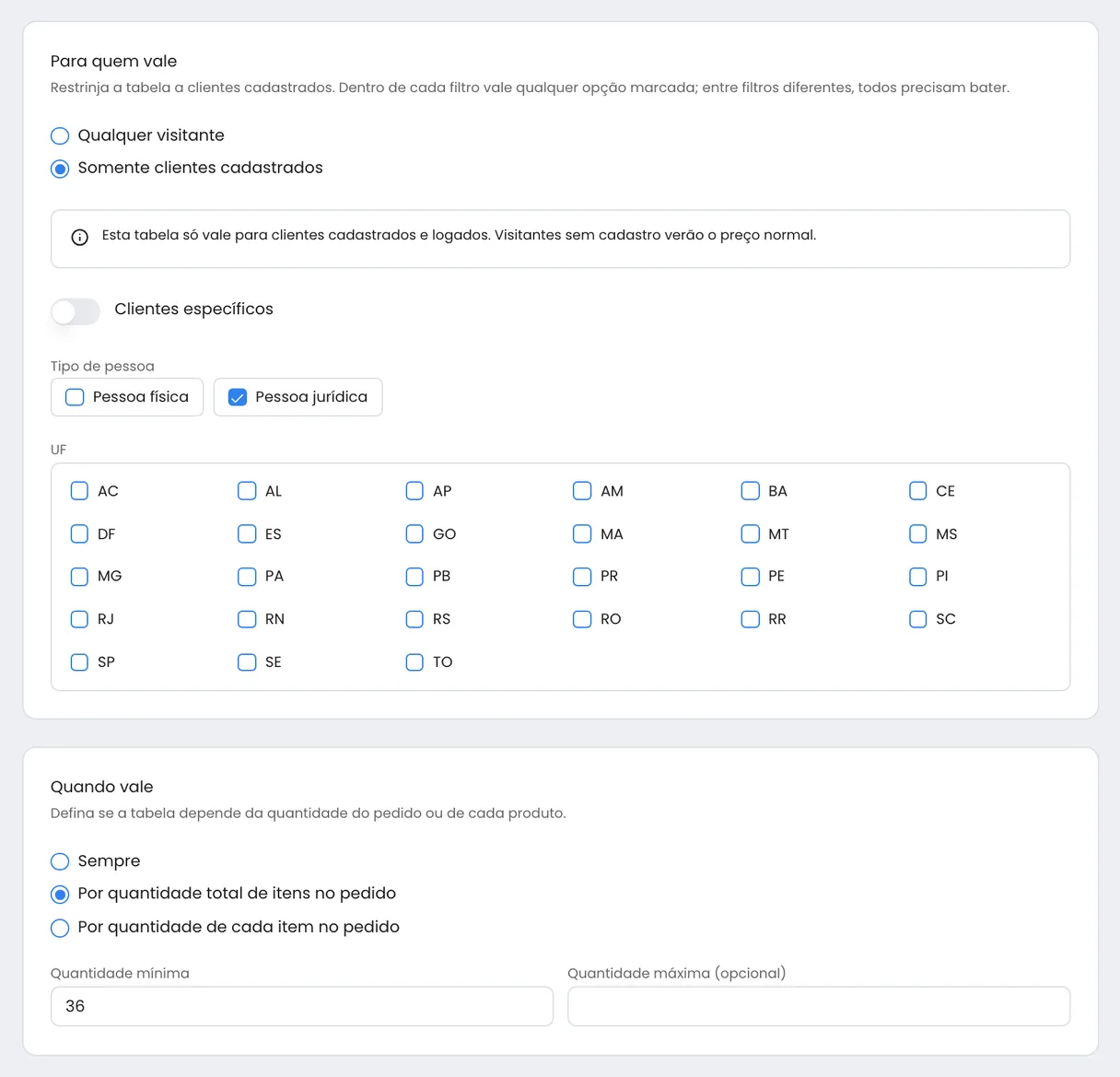Check the RN state checkbox
1120x1077 pixels.
[247, 619]
